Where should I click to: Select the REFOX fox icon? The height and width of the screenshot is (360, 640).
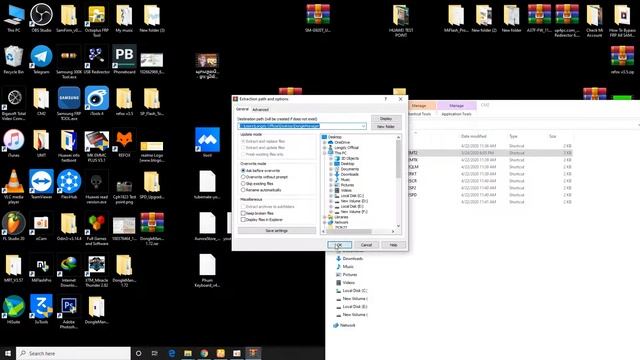(124, 141)
